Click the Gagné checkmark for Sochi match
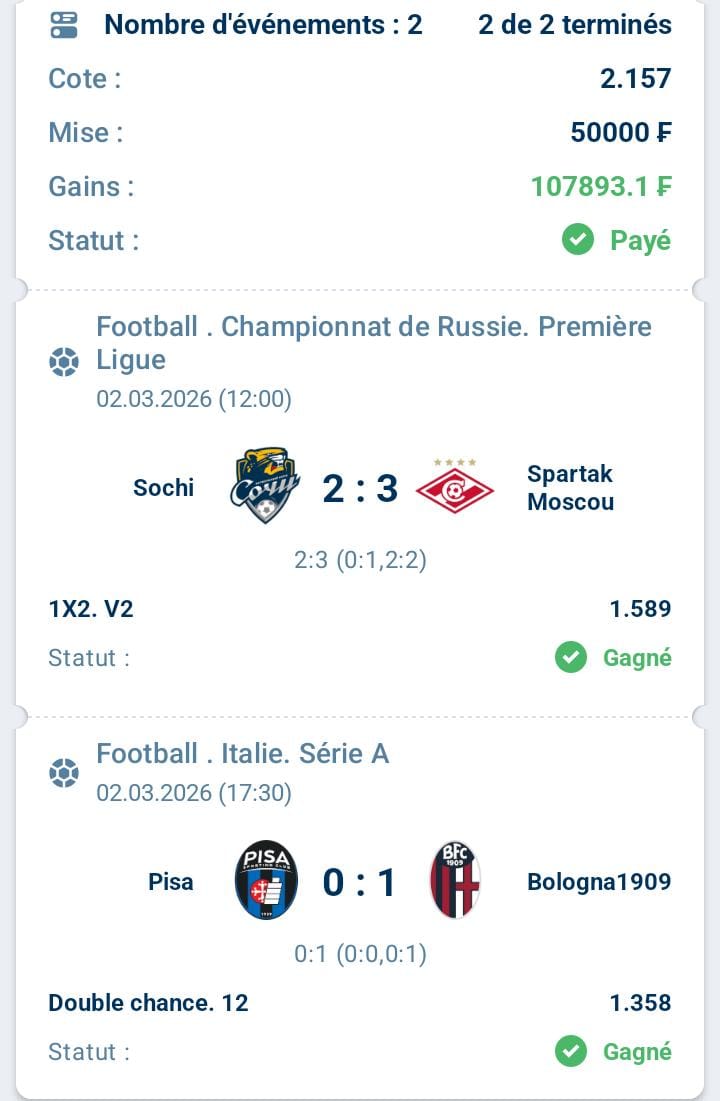 571,658
